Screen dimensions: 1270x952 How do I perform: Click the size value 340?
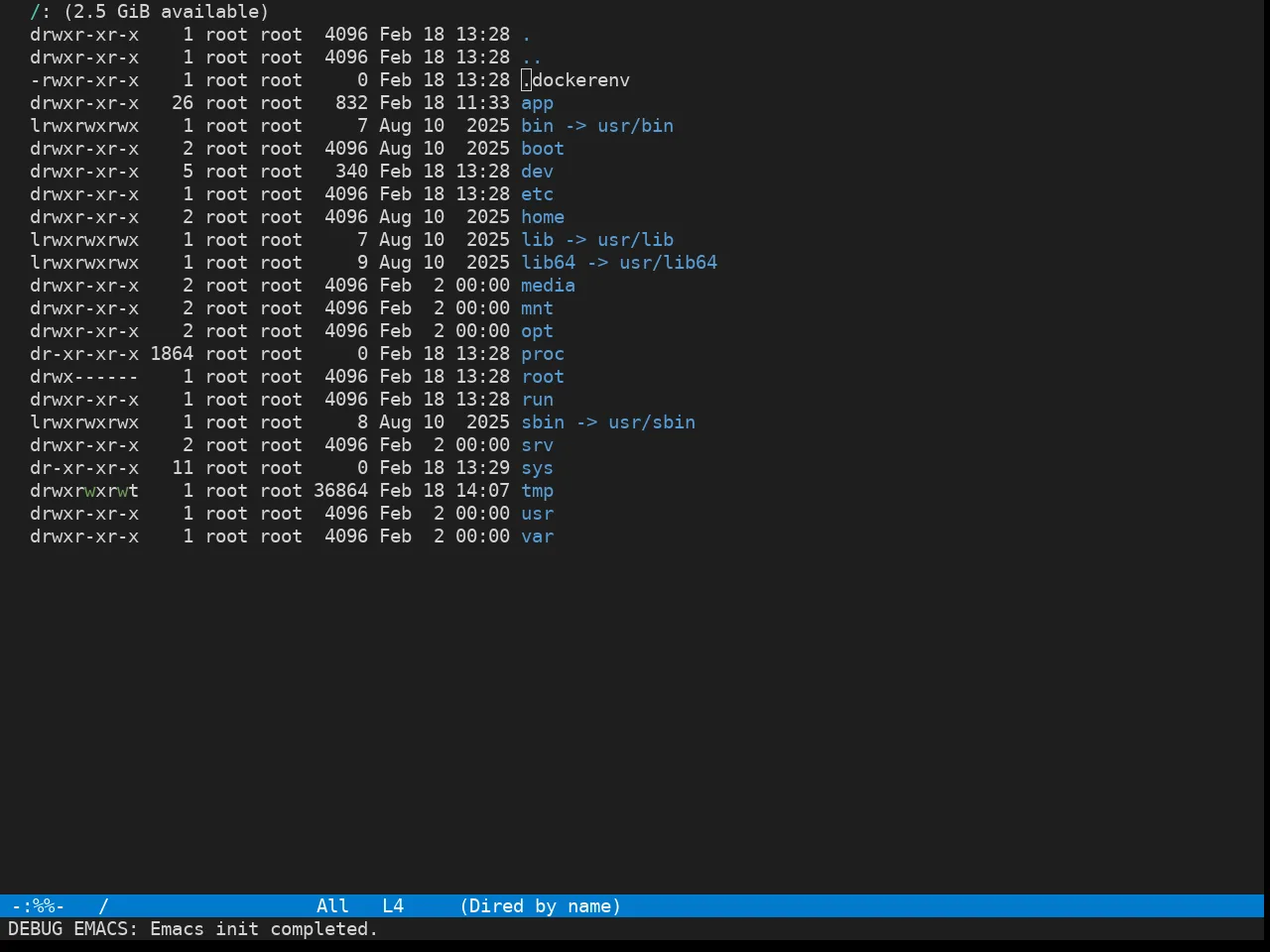[351, 172]
